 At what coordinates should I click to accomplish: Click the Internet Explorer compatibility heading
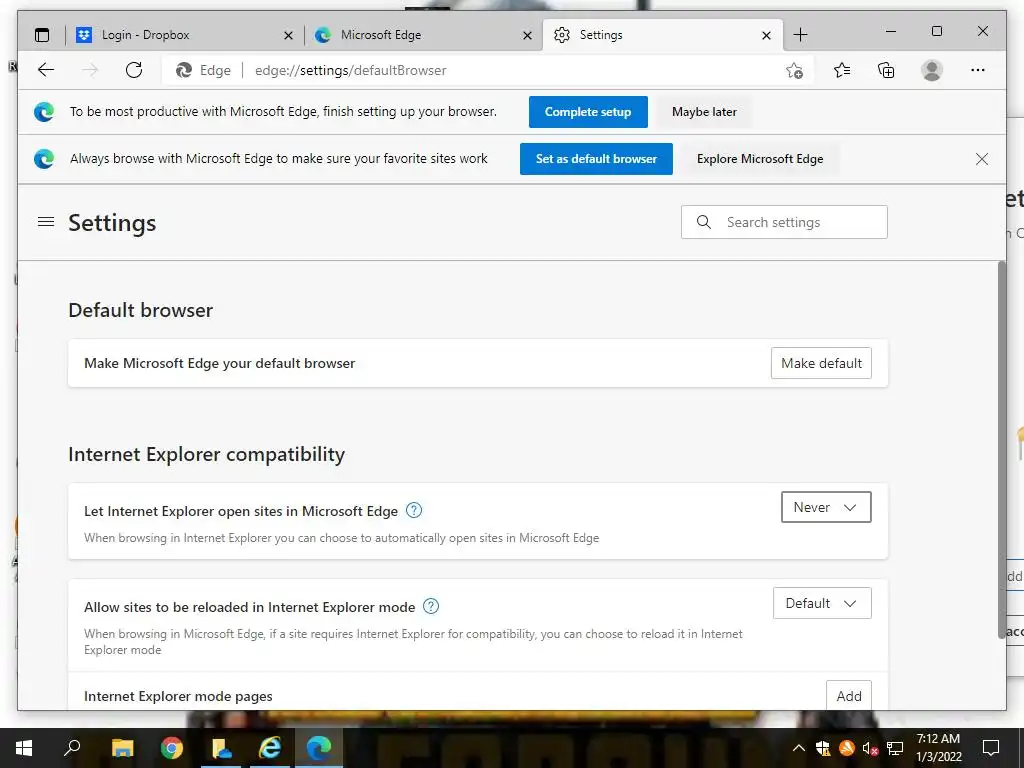click(206, 454)
